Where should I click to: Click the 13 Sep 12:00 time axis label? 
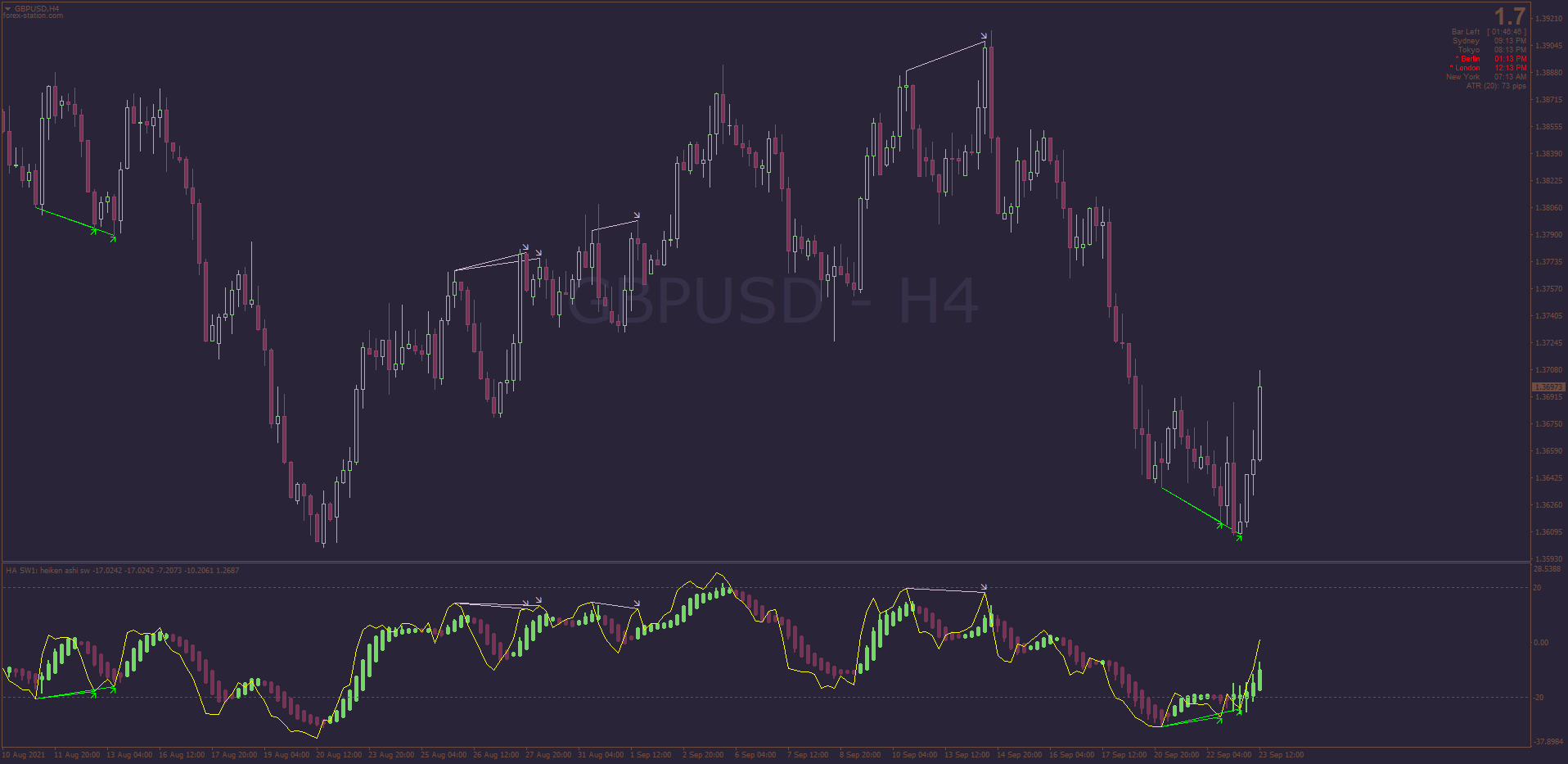pyautogui.click(x=967, y=755)
